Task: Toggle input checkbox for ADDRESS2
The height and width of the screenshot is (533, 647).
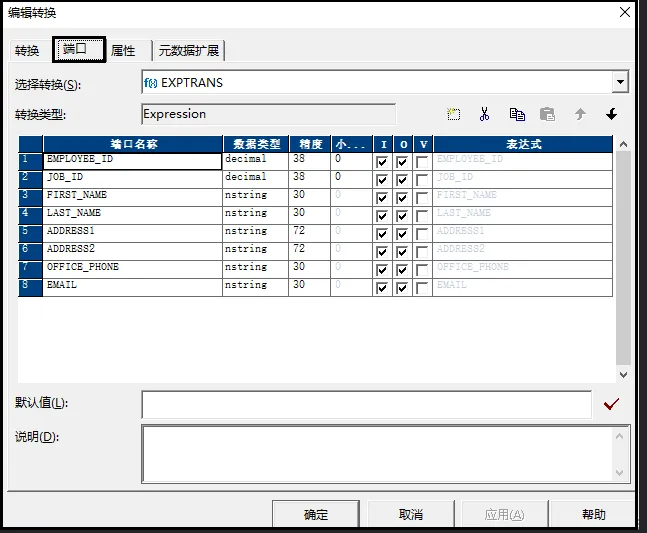Action: pos(382,252)
